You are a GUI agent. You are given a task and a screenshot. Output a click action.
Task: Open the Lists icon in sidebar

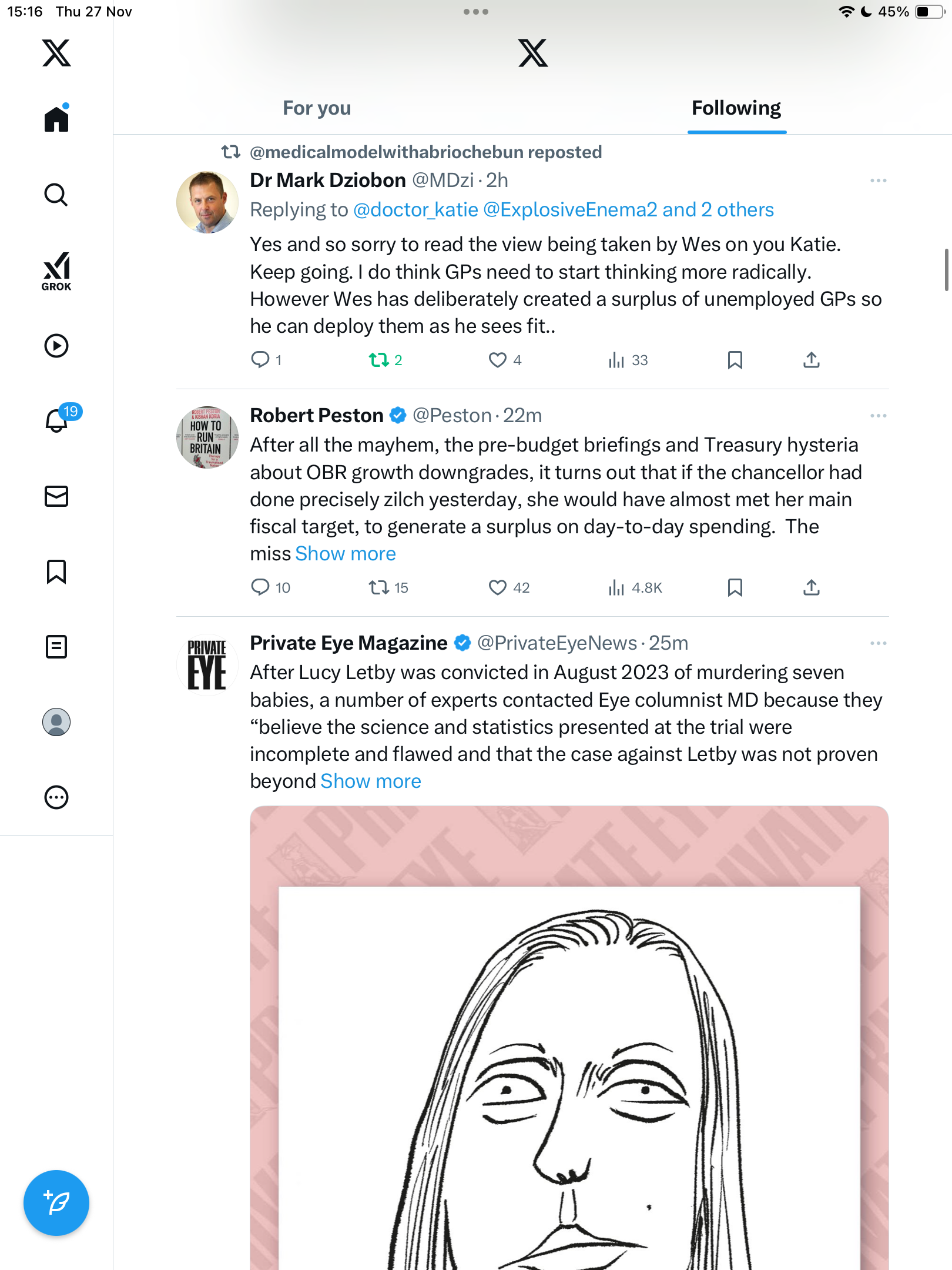(x=56, y=647)
